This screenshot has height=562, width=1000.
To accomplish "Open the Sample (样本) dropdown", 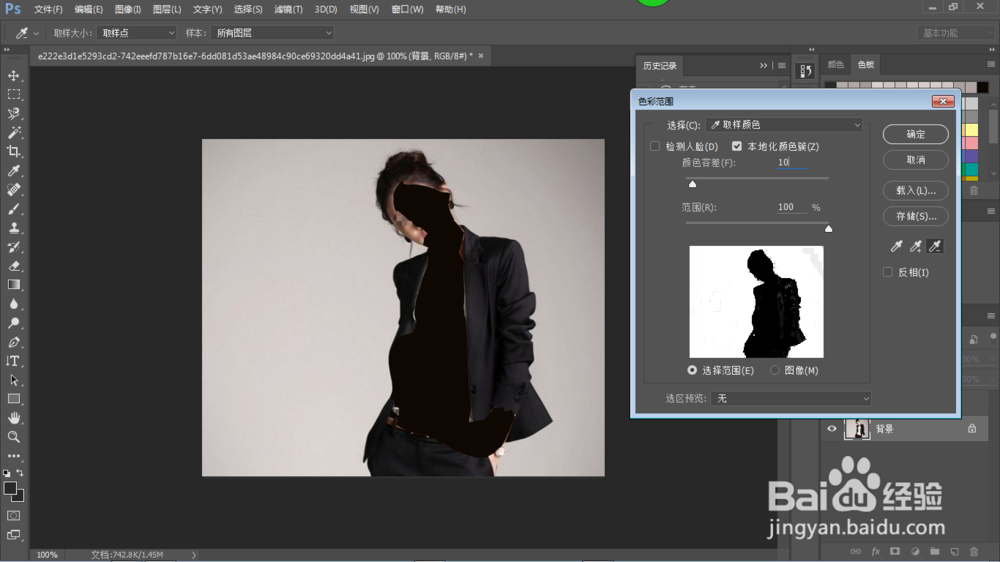I will [x=272, y=33].
